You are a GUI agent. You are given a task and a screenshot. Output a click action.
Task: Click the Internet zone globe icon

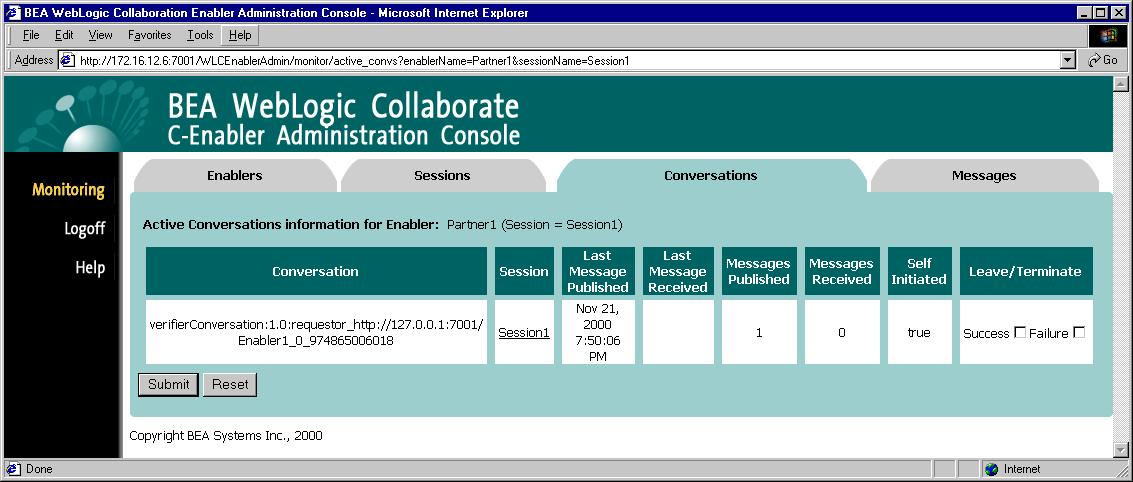coord(991,469)
